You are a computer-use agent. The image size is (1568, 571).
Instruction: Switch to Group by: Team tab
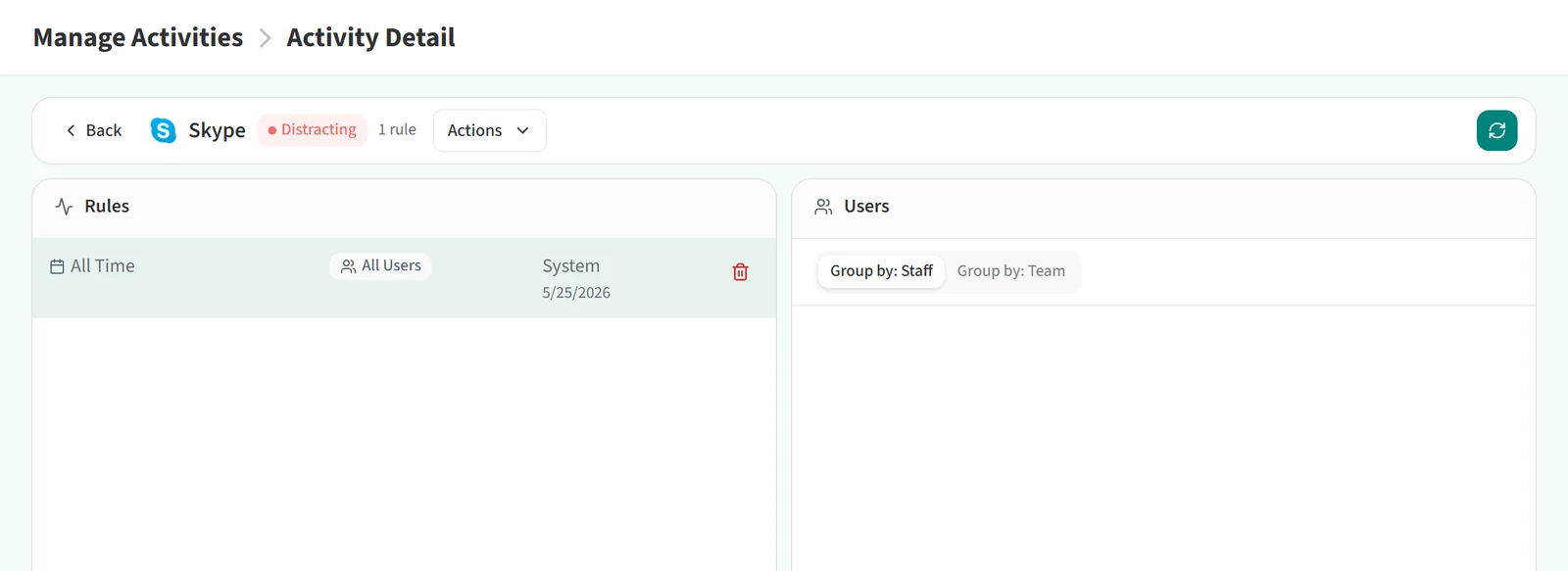pos(1010,271)
